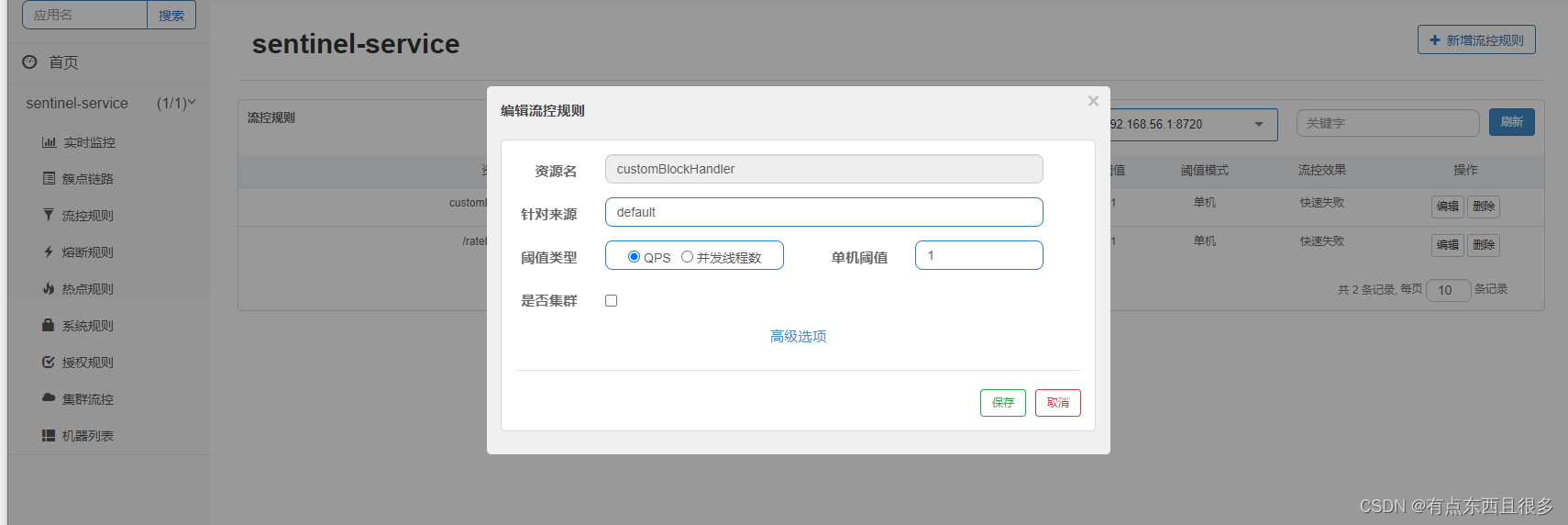1568x525 pixels.
Task: Click the page size field showing 10
Action: [1449, 290]
